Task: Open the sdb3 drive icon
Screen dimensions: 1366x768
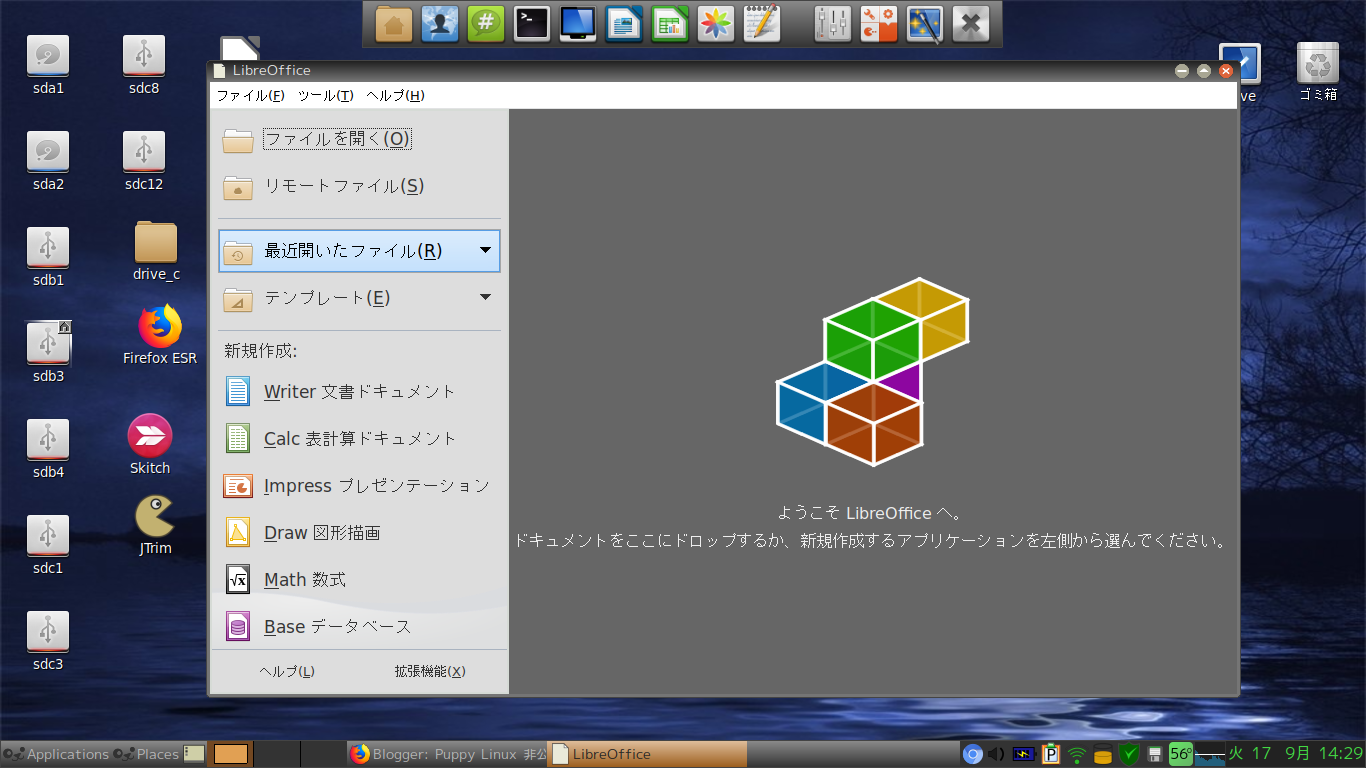Action: pos(48,344)
